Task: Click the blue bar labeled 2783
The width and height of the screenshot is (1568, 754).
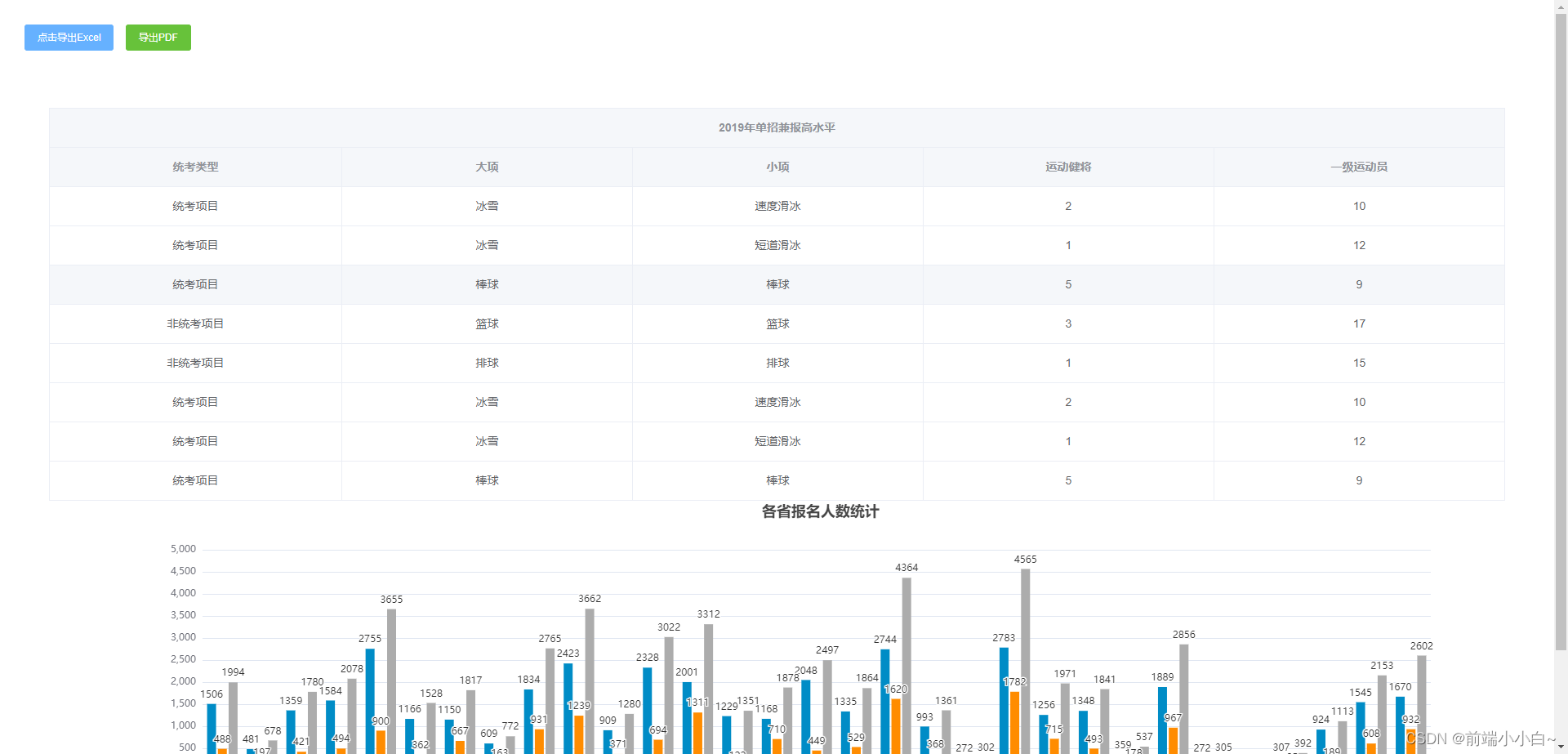Action: [1004, 700]
